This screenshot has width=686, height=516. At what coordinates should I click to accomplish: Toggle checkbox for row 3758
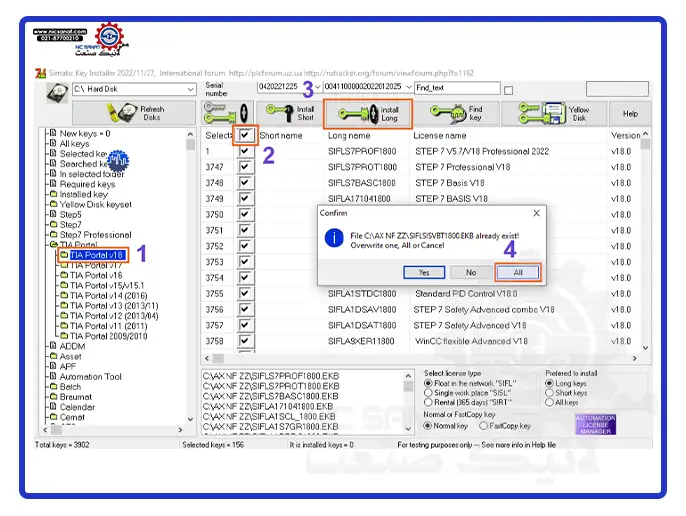pyautogui.click(x=245, y=340)
